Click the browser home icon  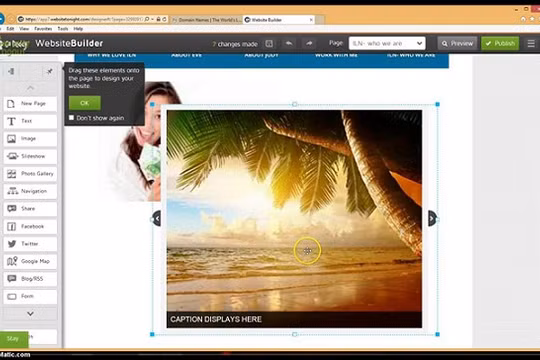coord(523,19)
